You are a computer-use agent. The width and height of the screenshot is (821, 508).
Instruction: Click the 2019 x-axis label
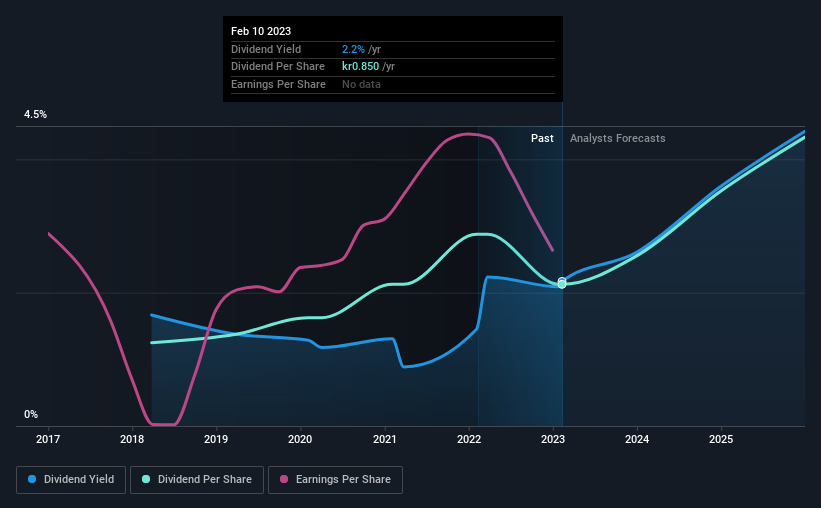(216, 439)
